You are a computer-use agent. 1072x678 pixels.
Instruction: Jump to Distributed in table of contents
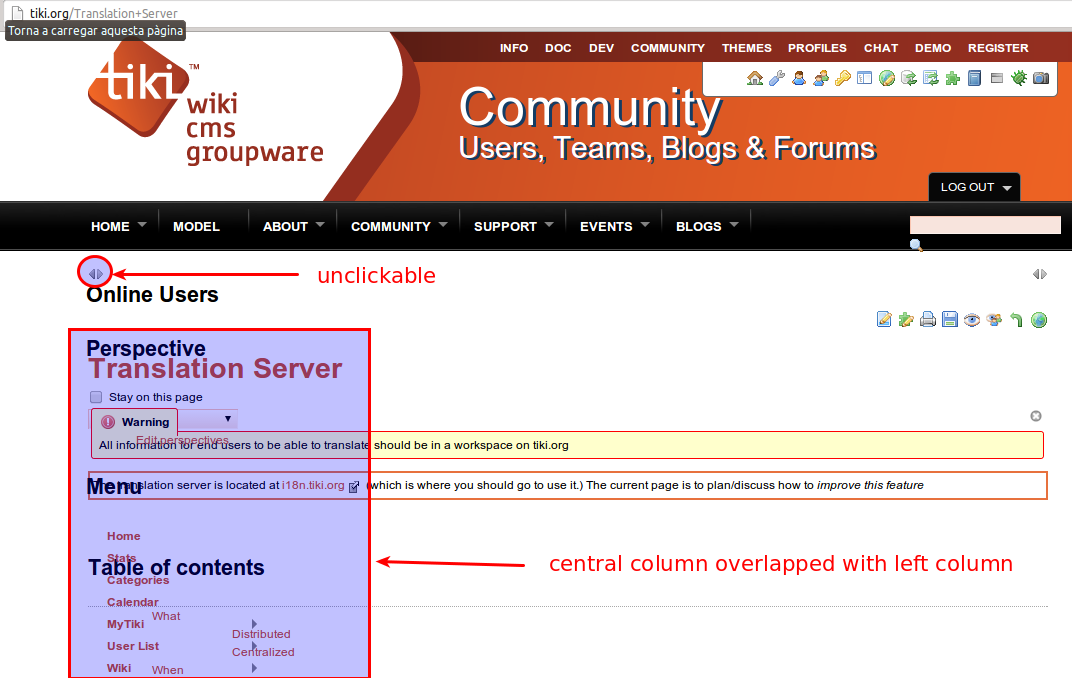[261, 634]
